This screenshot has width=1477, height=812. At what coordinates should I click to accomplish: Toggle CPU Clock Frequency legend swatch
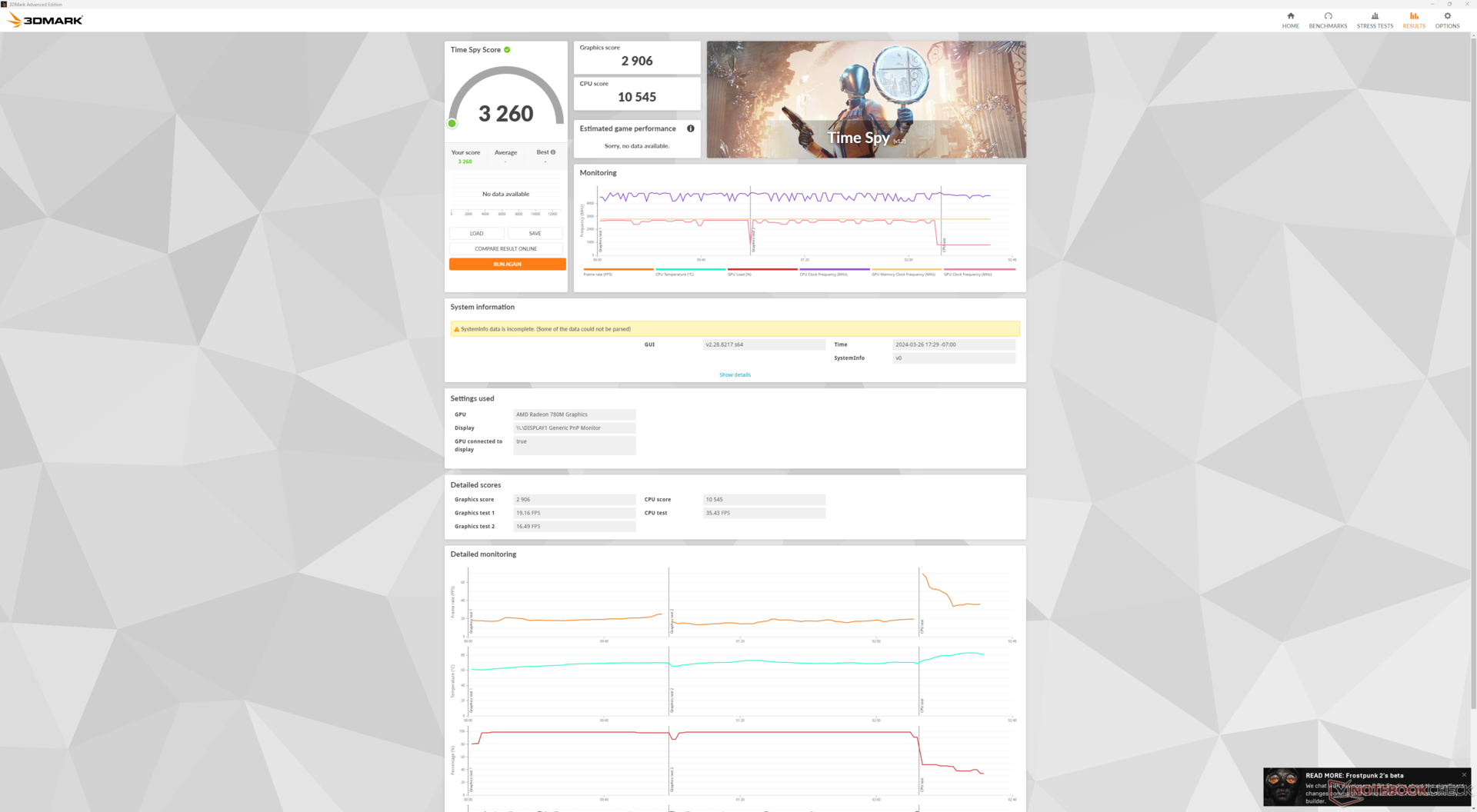pyautogui.click(x=834, y=269)
